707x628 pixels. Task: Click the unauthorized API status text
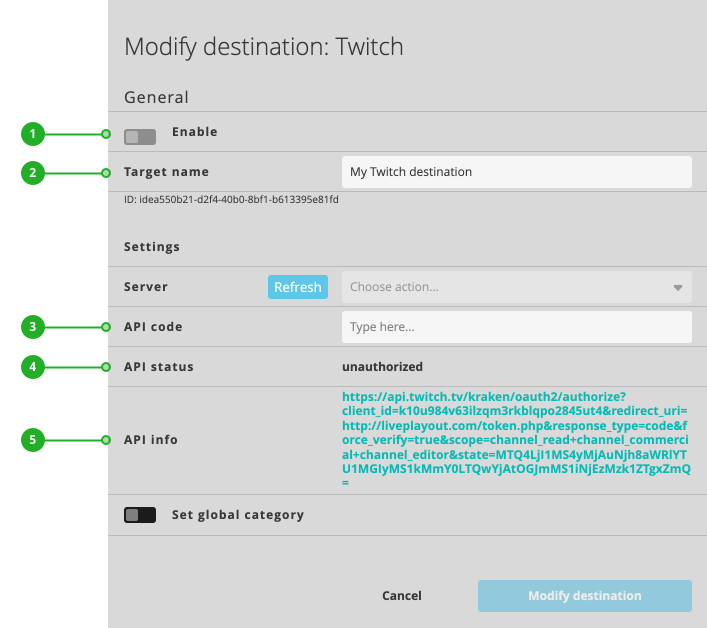(382, 367)
